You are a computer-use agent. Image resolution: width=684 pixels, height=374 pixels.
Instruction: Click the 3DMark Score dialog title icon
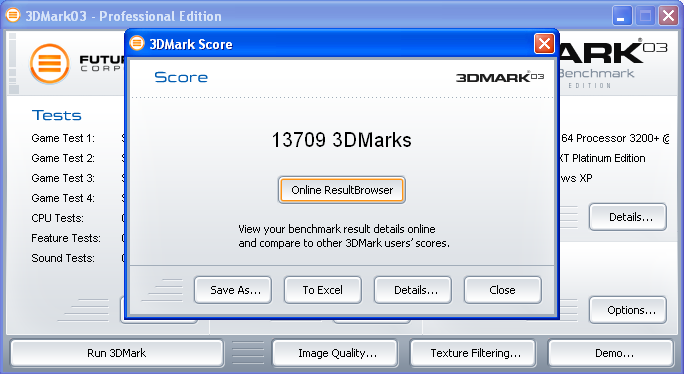click(137, 43)
